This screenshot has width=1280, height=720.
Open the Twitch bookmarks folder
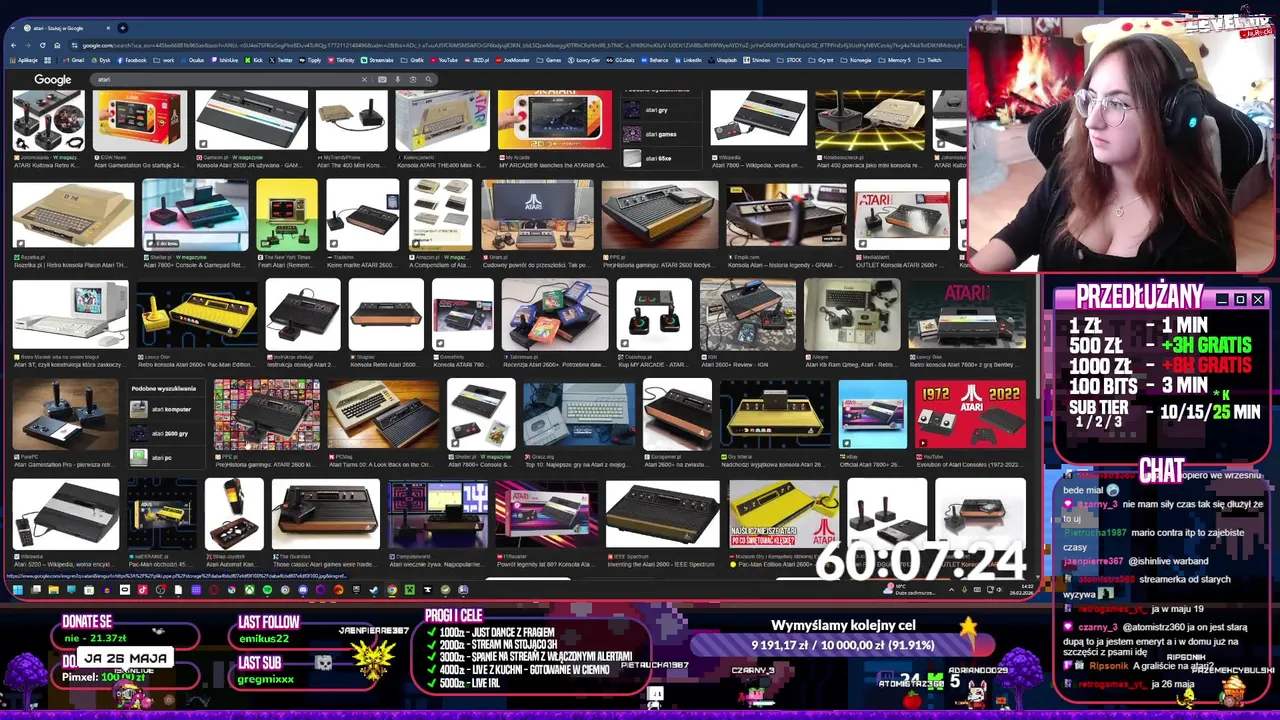(x=930, y=60)
